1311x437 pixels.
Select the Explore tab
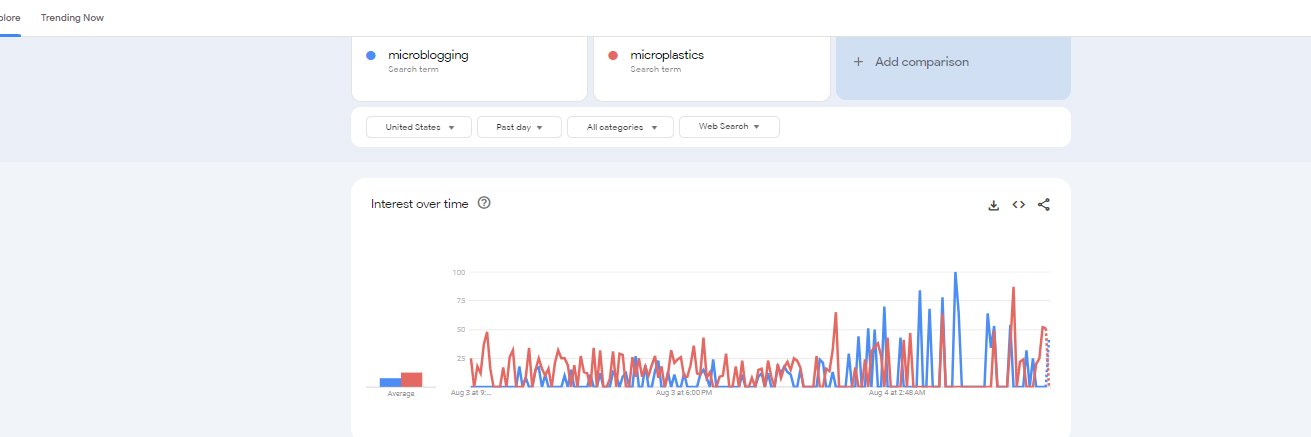pyautogui.click(x=10, y=18)
